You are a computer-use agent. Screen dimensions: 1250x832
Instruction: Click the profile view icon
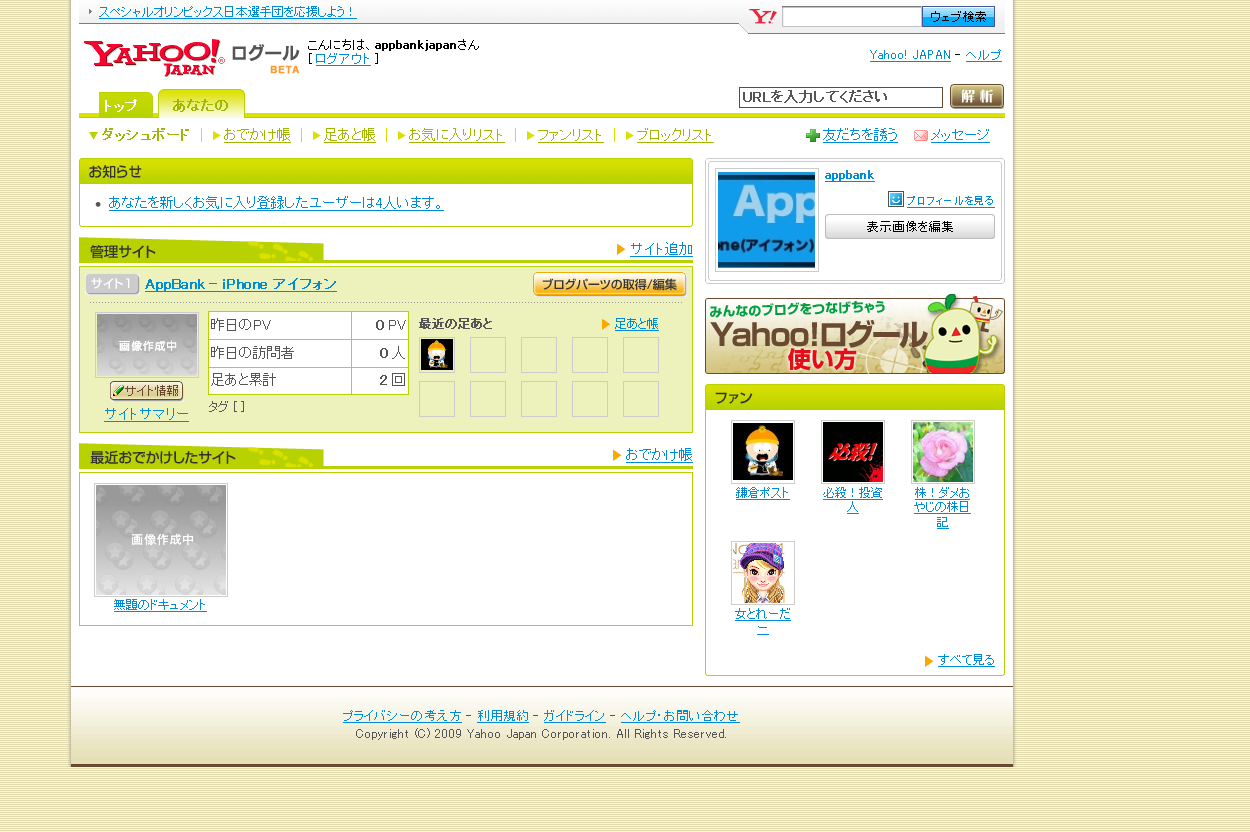(x=896, y=199)
